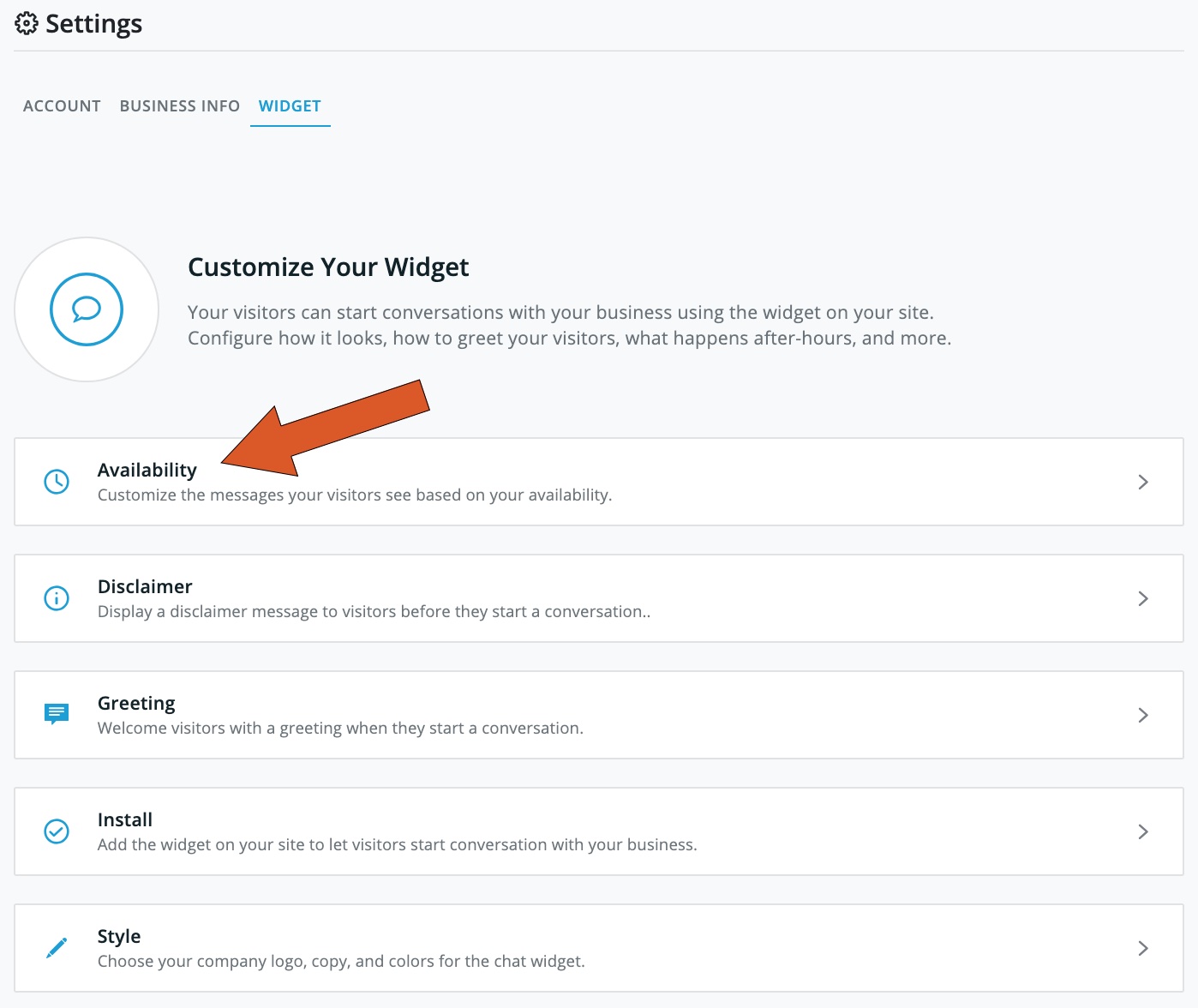
Task: Expand Disclaimer using its chevron arrow
Action: click(1143, 598)
